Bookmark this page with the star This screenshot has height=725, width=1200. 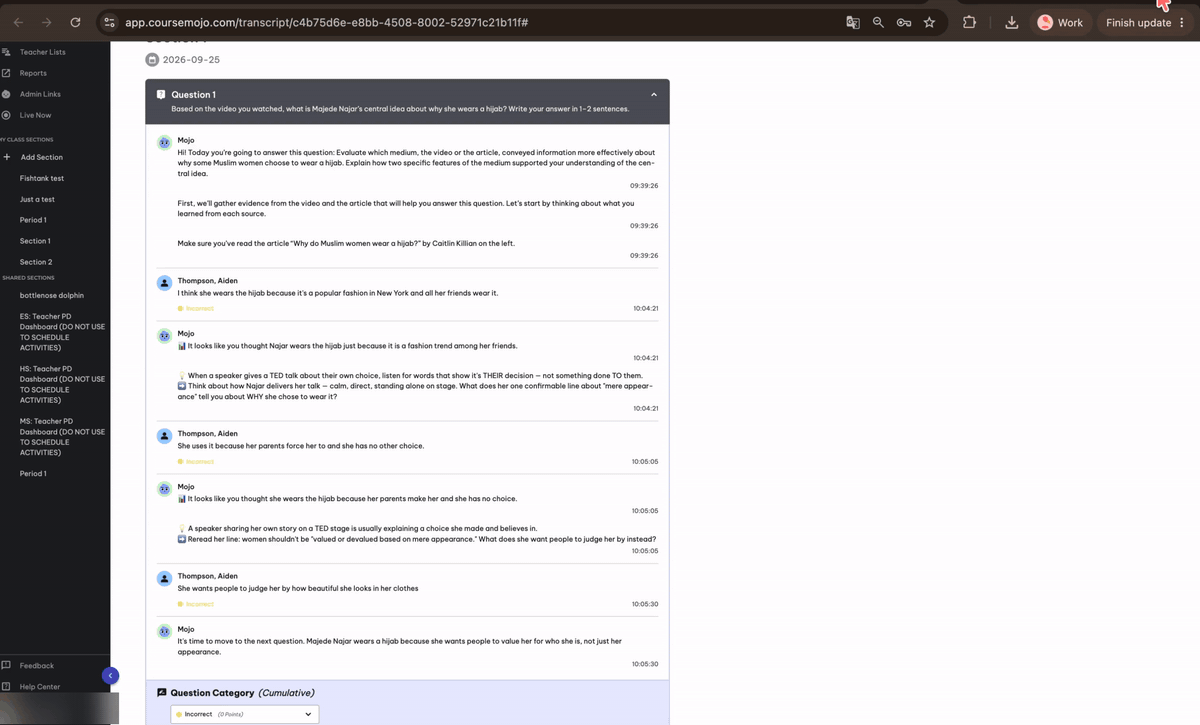(930, 22)
